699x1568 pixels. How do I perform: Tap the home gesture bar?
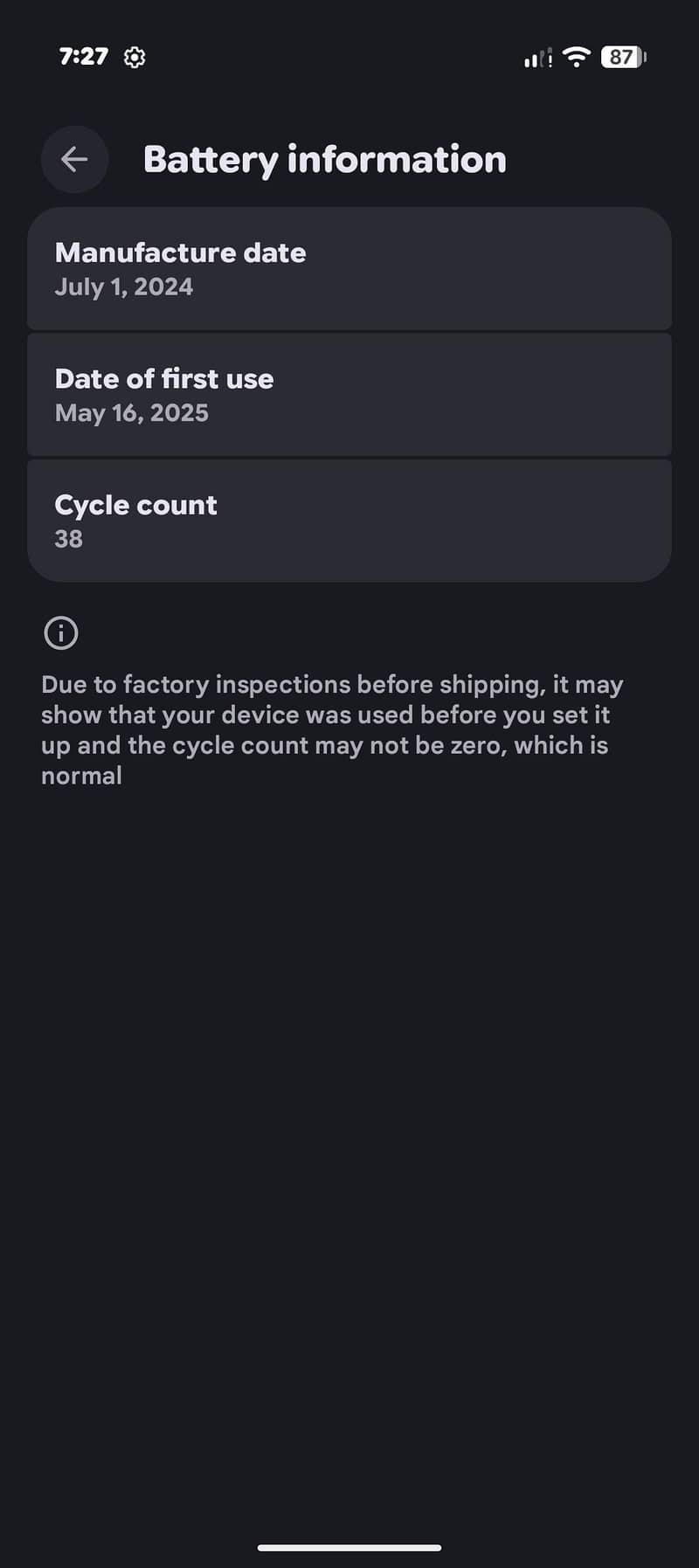349,1547
